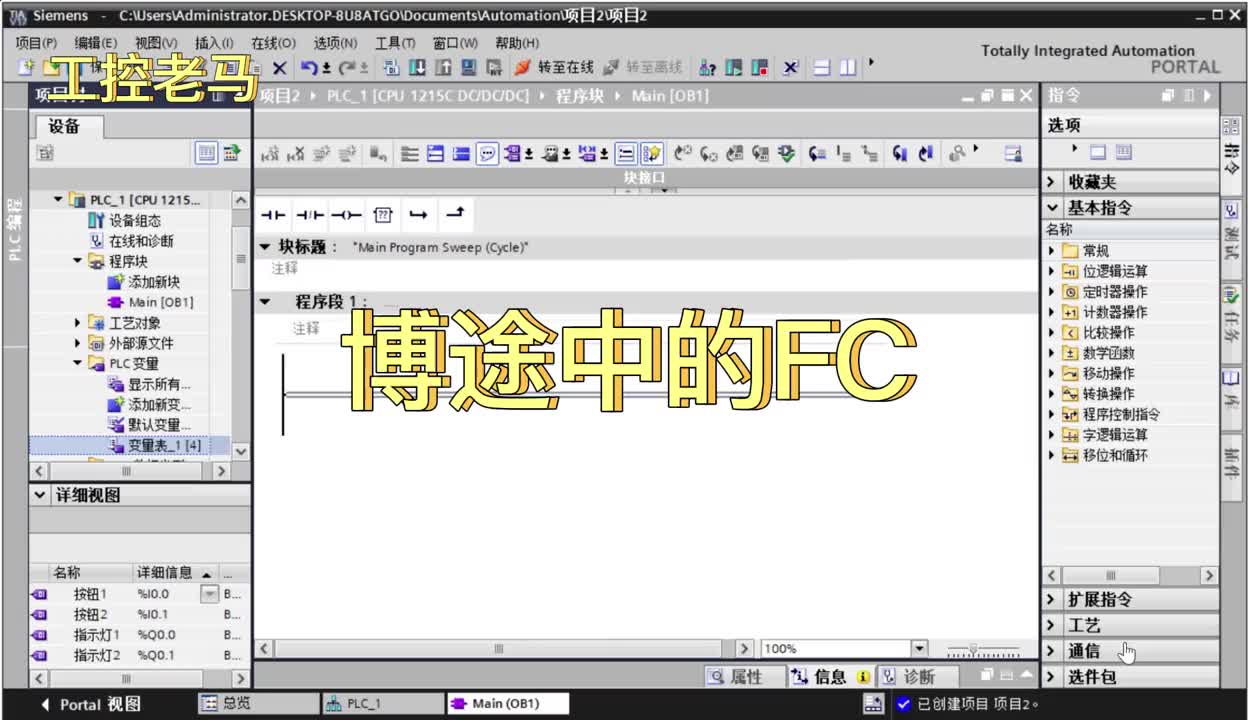The height and width of the screenshot is (720, 1248).
Task: Open Device configuration in project tree
Action: 134,220
